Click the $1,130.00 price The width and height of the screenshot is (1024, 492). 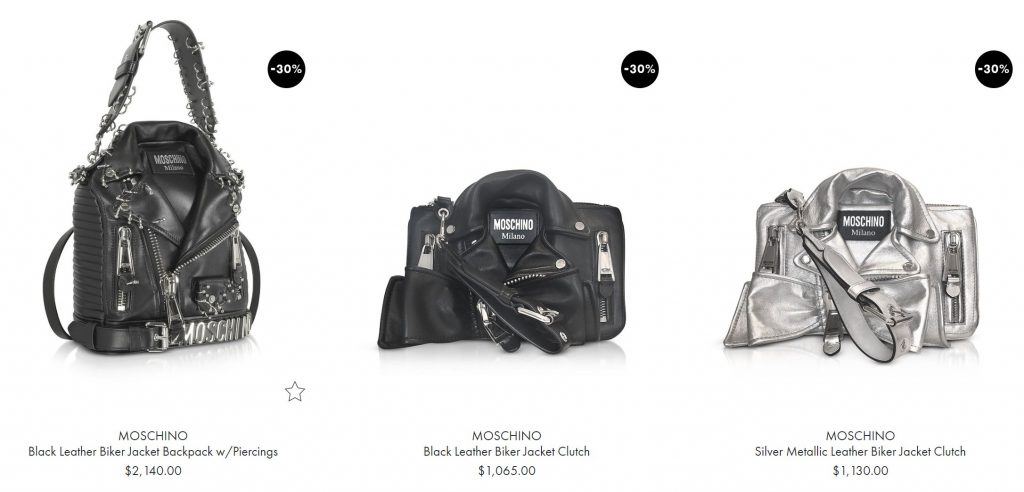[x=860, y=470]
